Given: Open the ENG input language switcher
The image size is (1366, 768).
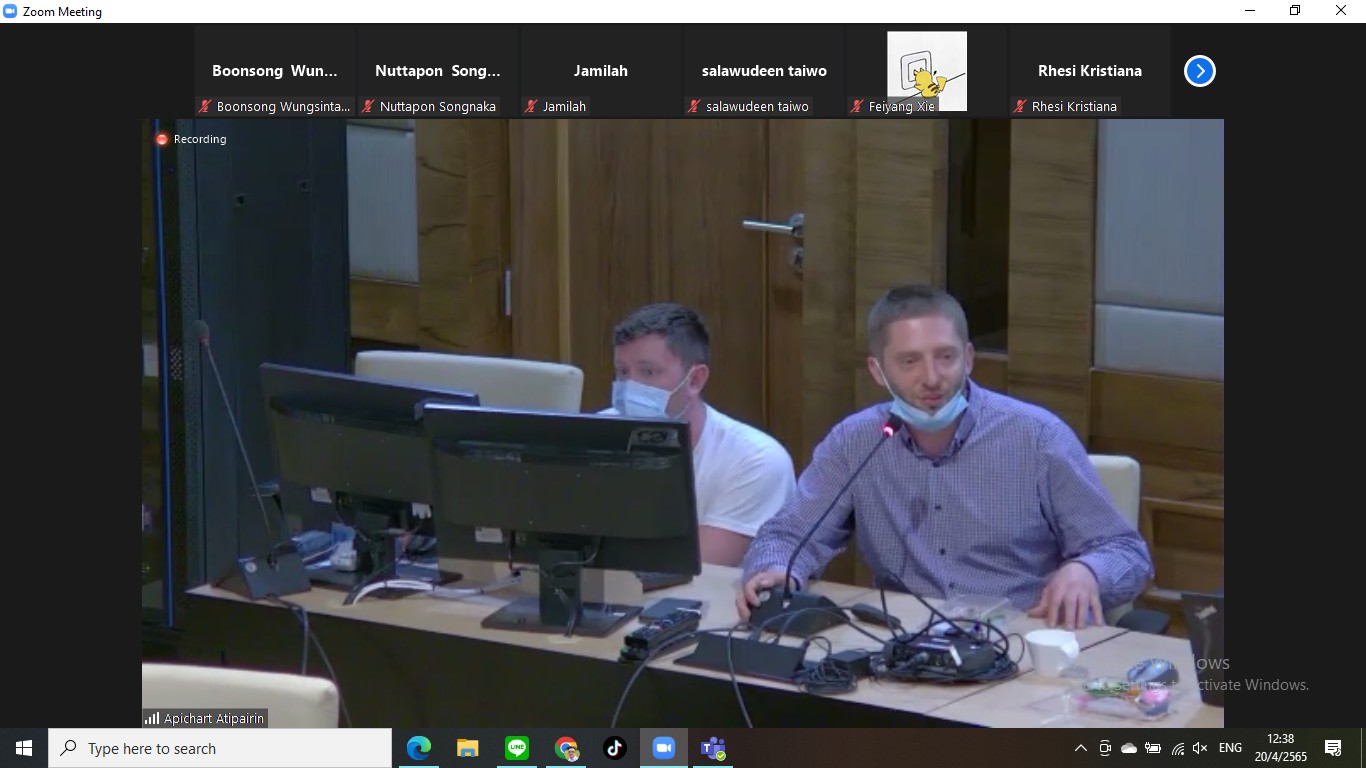Looking at the screenshot, I should pos(1230,748).
